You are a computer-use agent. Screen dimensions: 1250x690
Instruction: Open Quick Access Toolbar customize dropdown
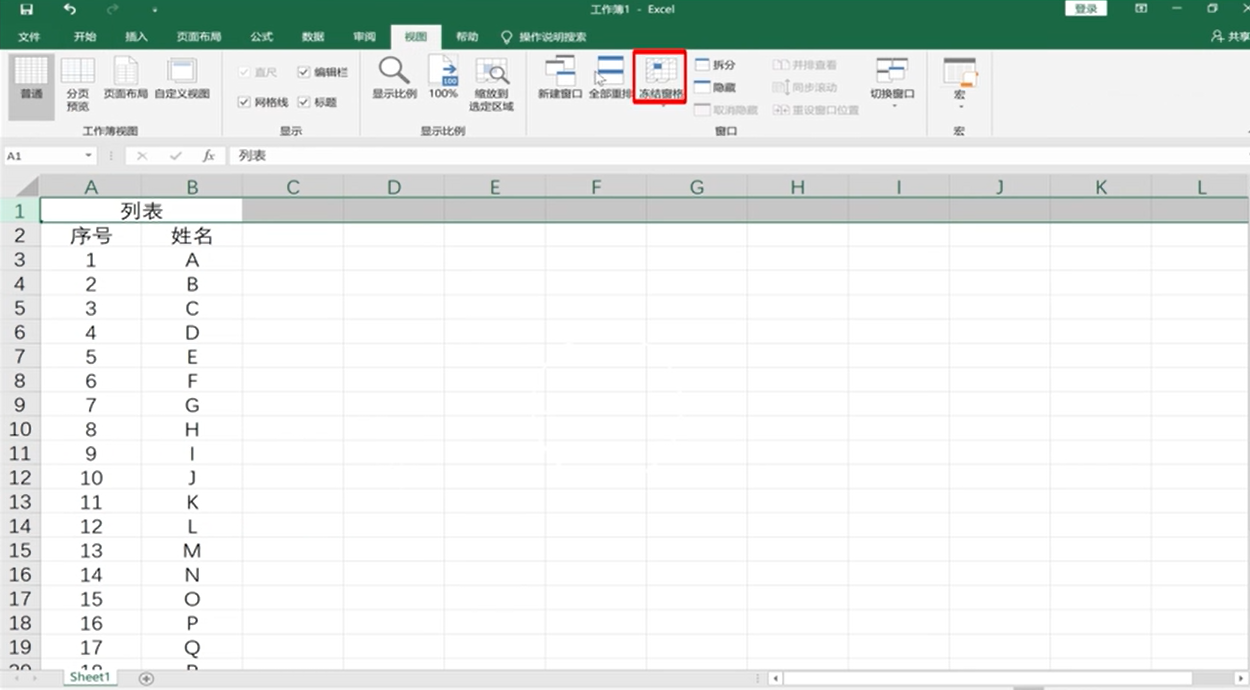point(156,9)
